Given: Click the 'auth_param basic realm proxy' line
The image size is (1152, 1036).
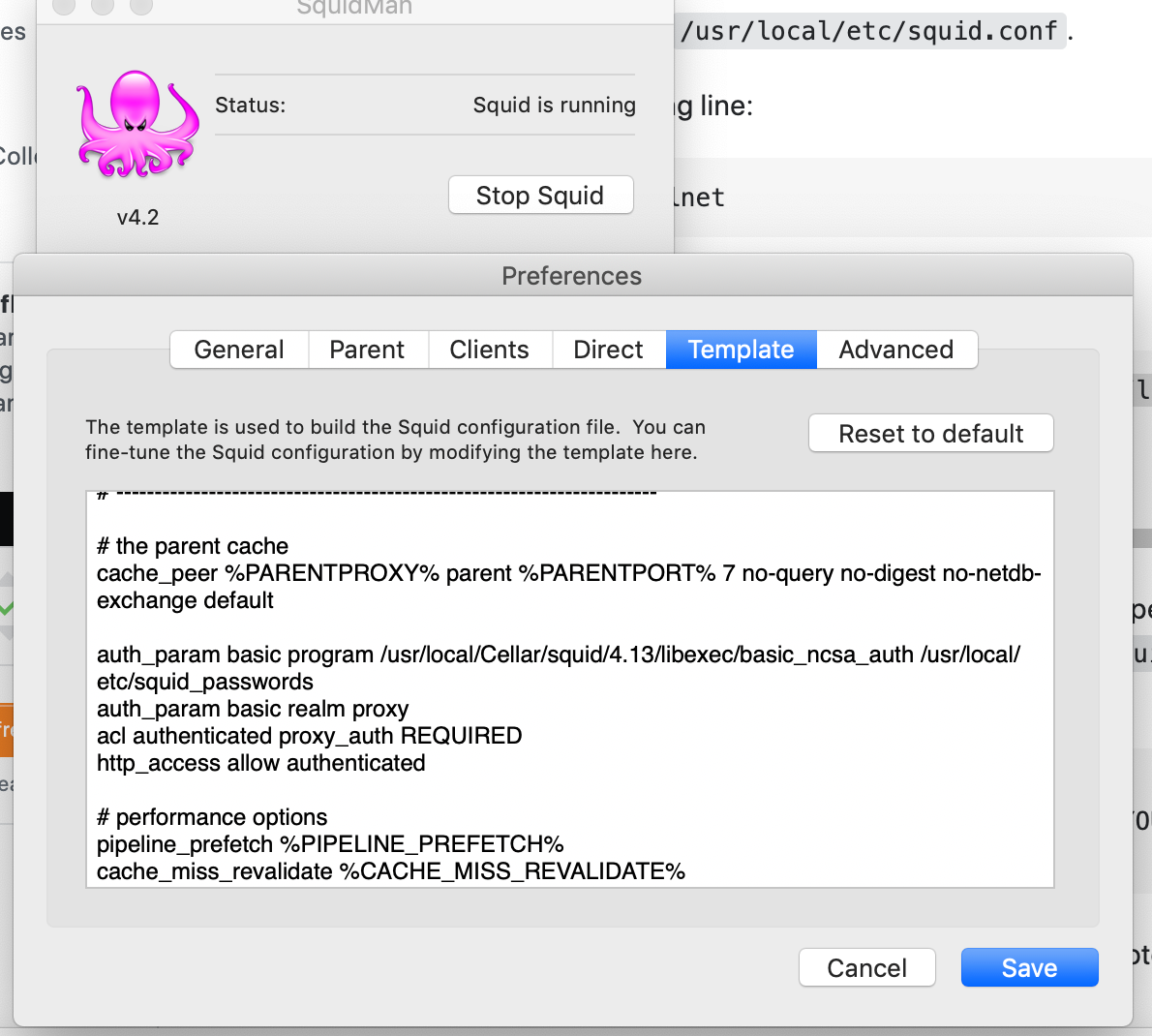Looking at the screenshot, I should [x=253, y=709].
